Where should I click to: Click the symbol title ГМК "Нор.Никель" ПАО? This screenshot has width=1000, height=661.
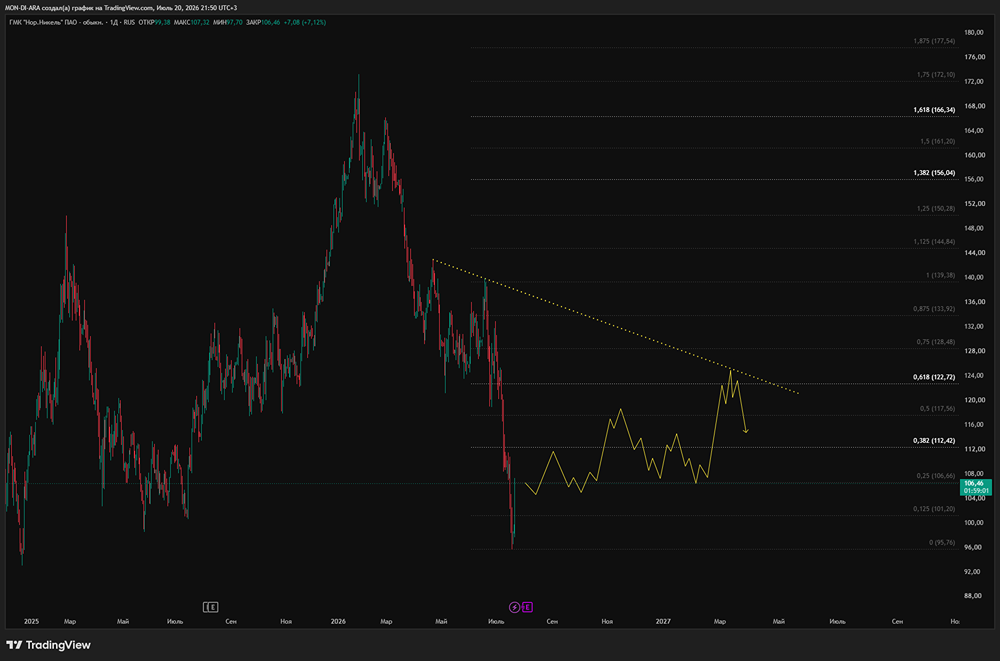(x=43, y=22)
